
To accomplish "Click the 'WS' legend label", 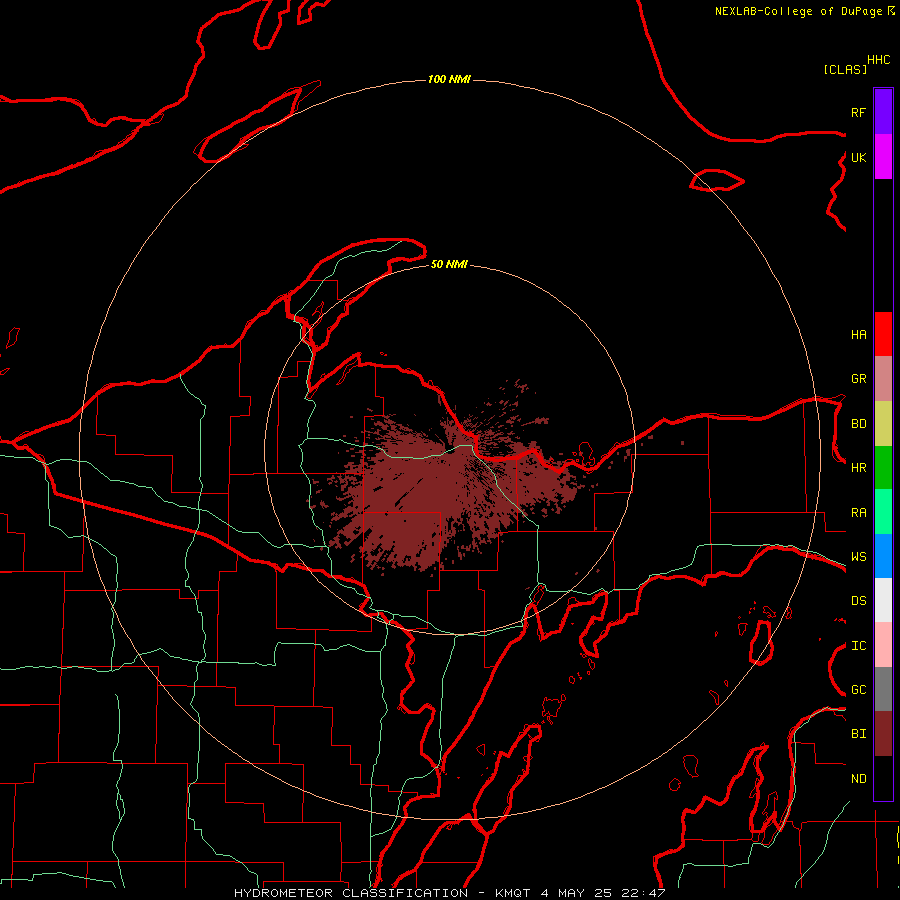I will (858, 556).
